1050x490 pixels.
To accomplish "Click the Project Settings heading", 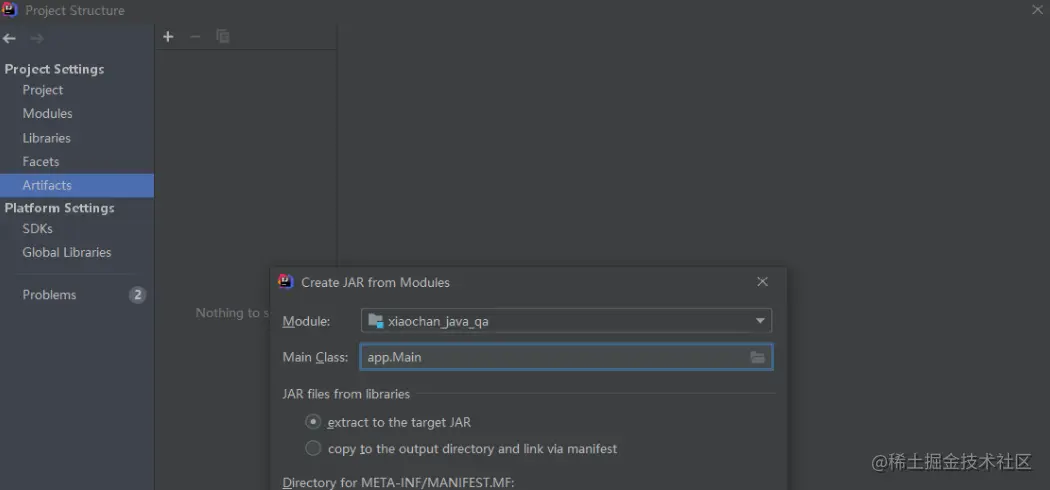I will 54,69.
